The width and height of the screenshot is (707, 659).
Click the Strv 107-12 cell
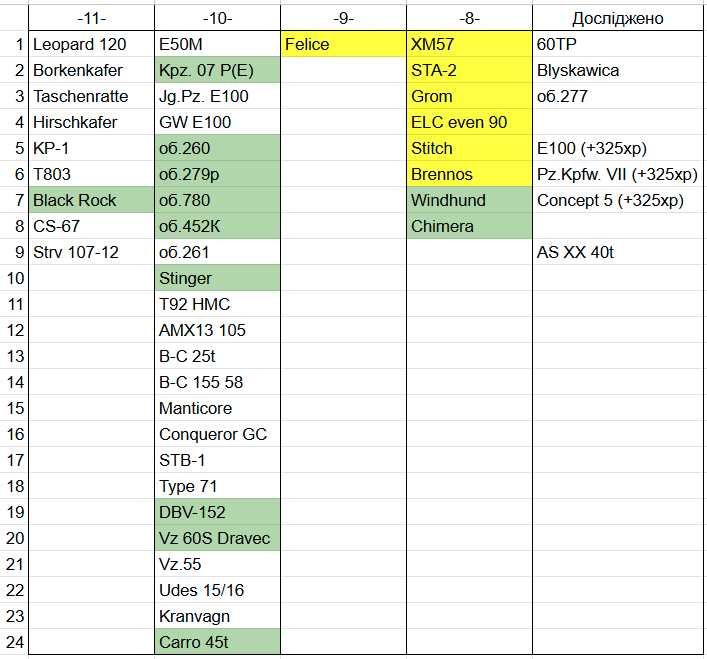tap(91, 252)
